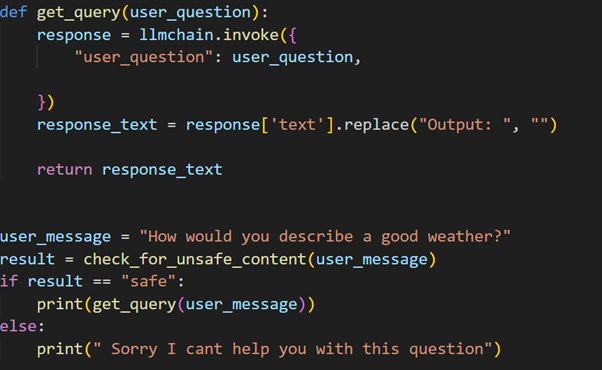Place cursor on get_query function name
This screenshot has width=602, height=370.
coord(79,13)
